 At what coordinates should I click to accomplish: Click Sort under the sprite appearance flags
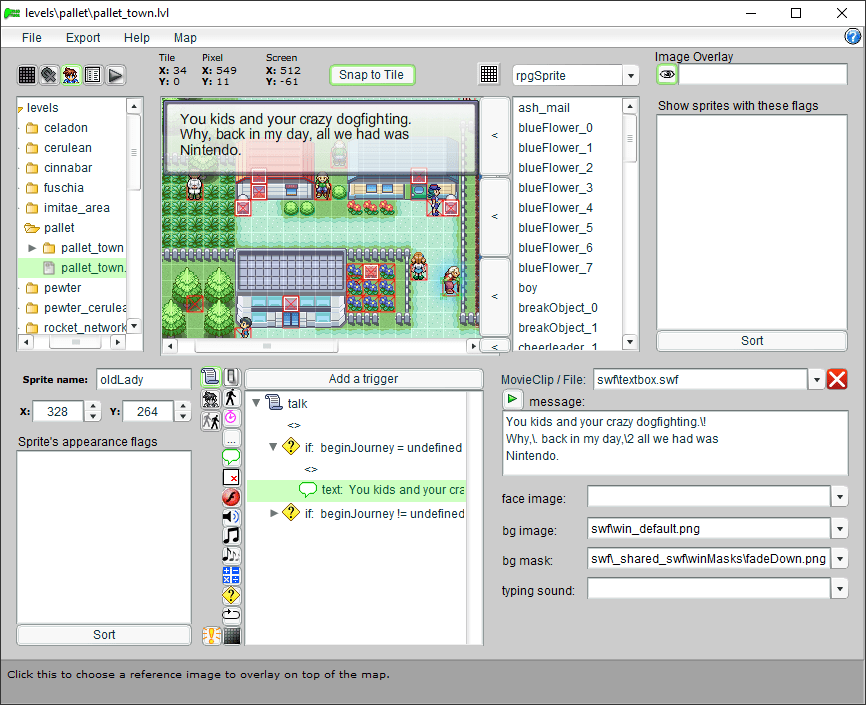pyautogui.click(x=104, y=635)
